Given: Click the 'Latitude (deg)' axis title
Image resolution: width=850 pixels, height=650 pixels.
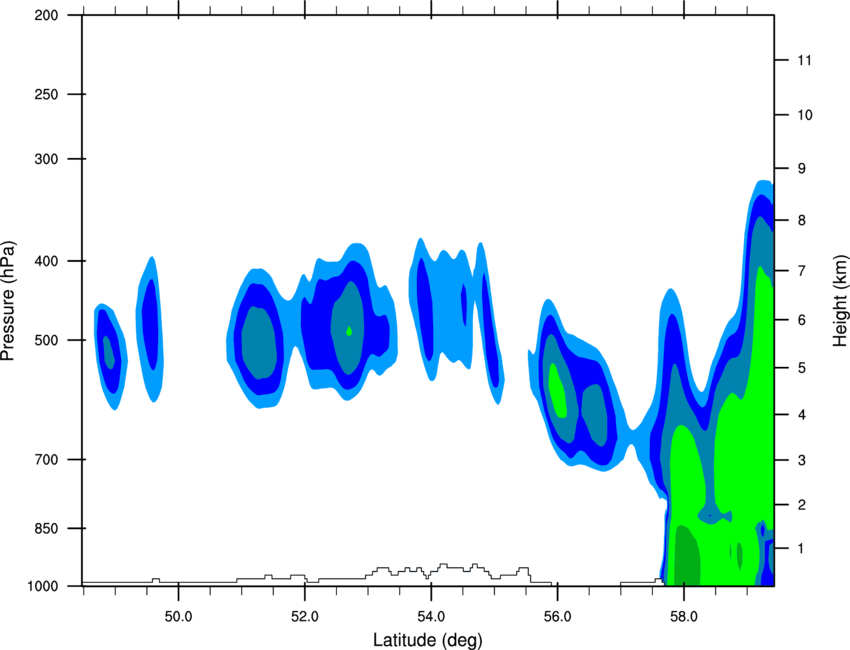Looking at the screenshot, I should coord(427,640).
